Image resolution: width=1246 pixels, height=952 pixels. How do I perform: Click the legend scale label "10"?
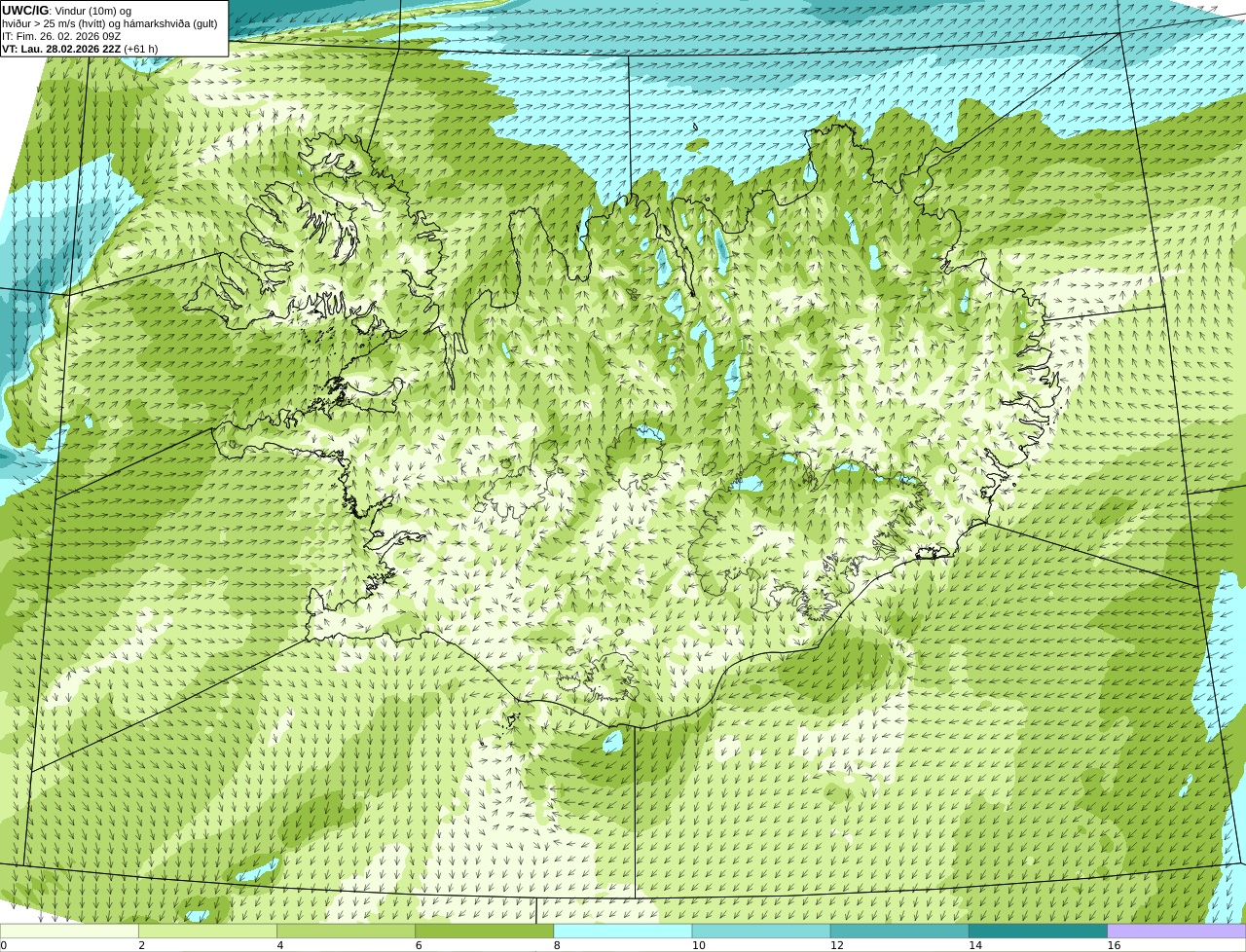698,945
